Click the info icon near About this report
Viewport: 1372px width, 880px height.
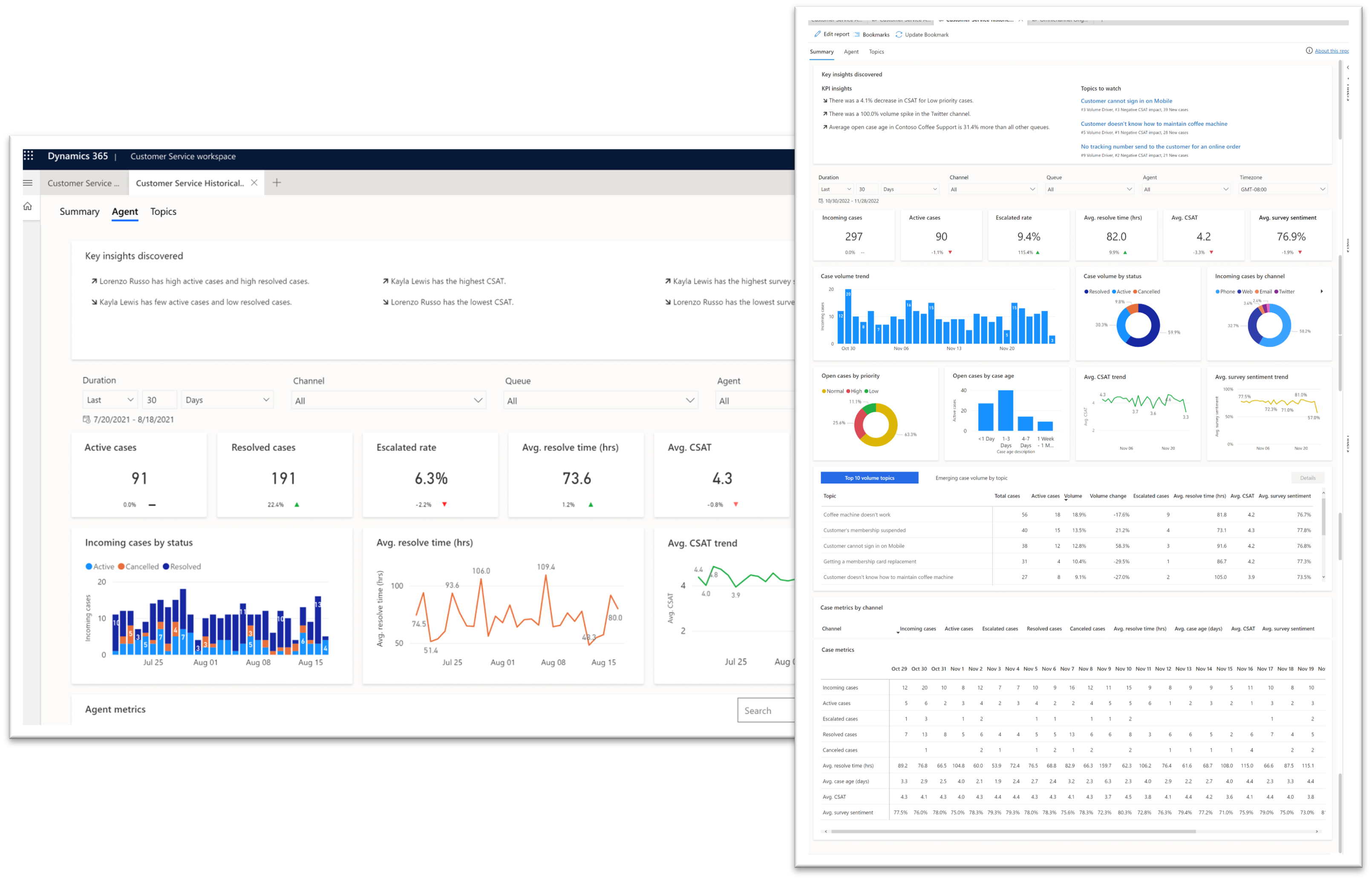tap(1310, 50)
